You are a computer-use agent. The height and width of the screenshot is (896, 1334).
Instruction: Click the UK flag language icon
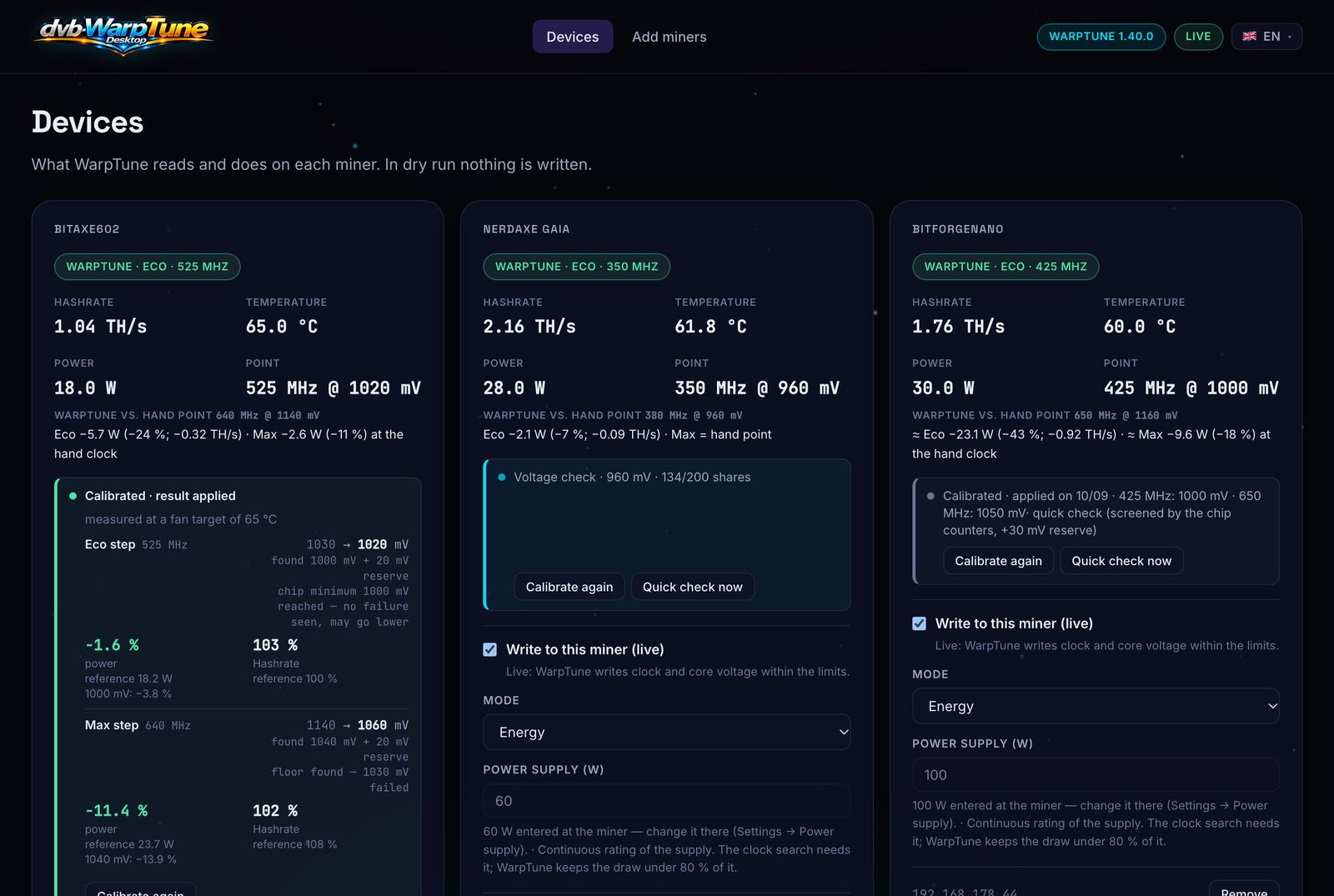pos(1249,37)
